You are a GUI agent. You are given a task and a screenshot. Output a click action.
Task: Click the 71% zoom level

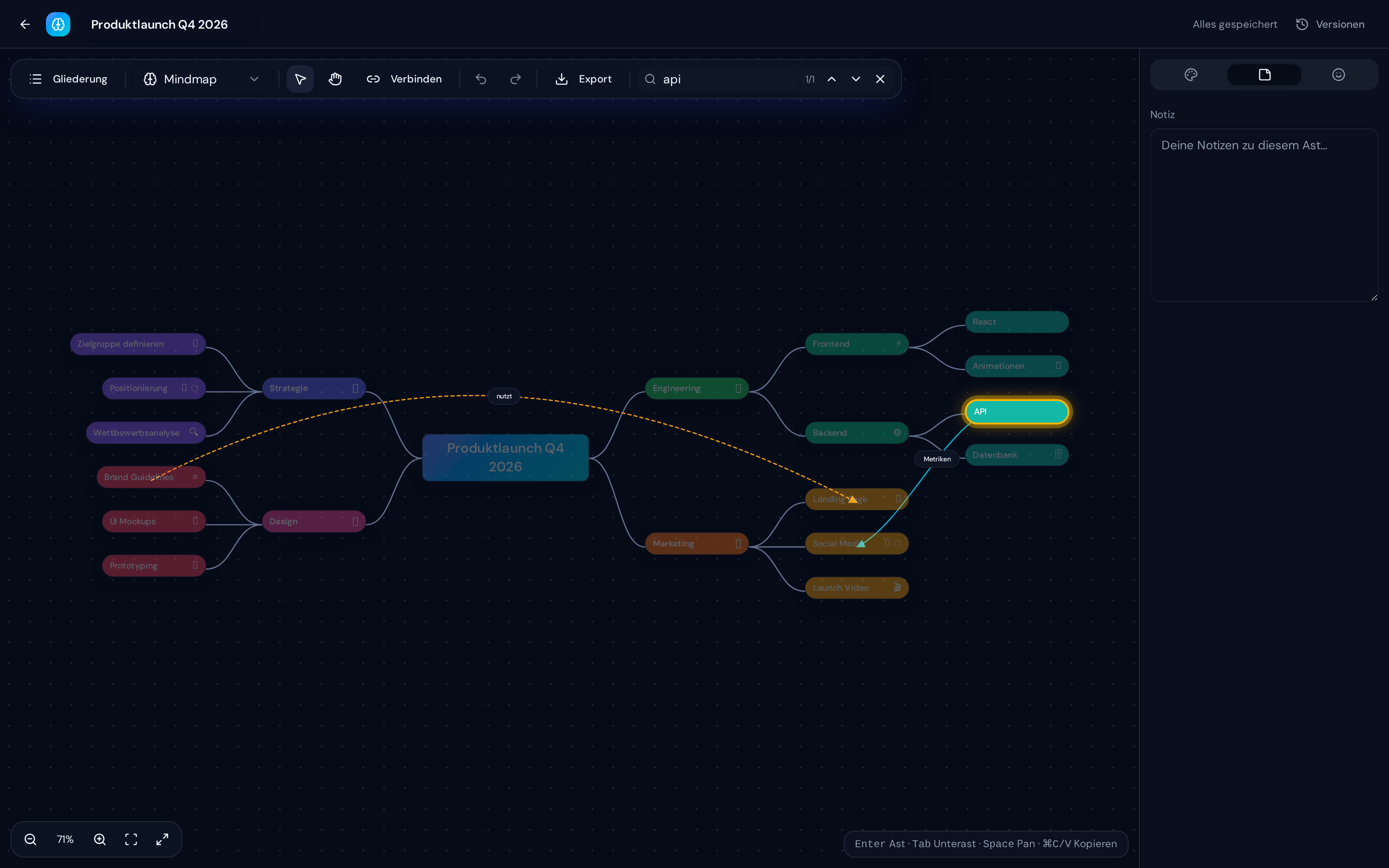65,839
